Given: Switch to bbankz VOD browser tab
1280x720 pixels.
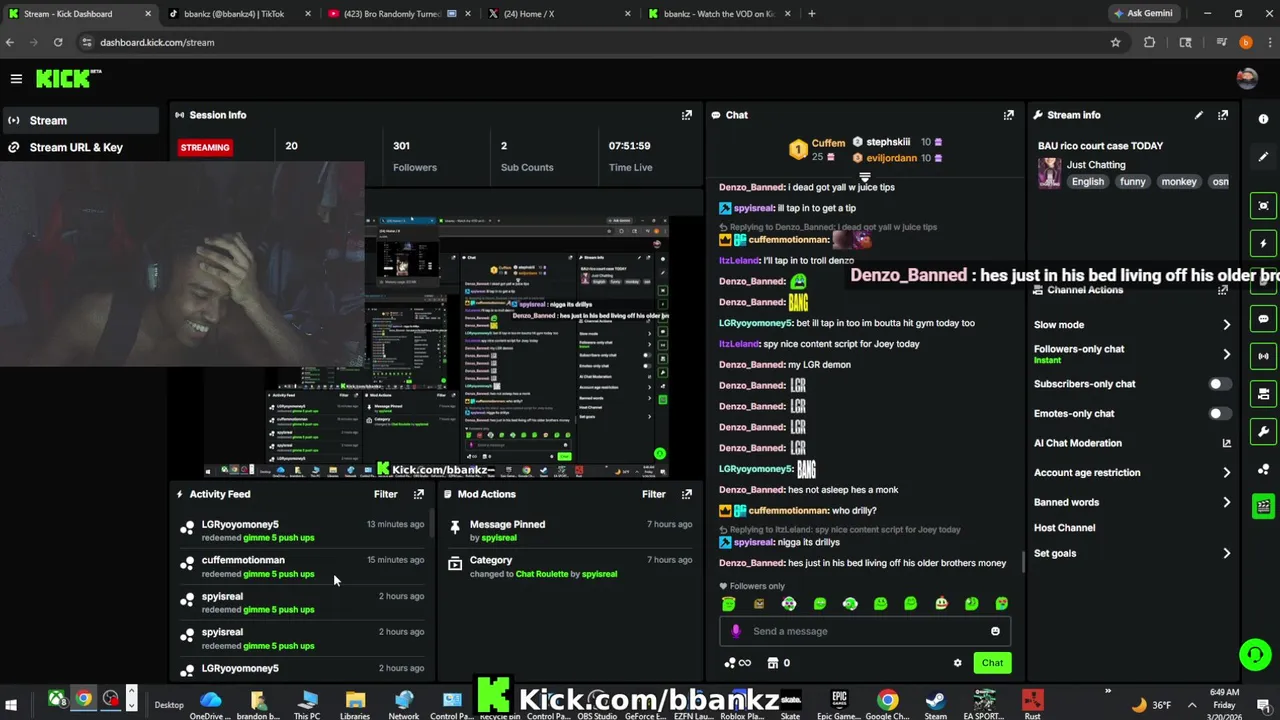Looking at the screenshot, I should (718, 14).
